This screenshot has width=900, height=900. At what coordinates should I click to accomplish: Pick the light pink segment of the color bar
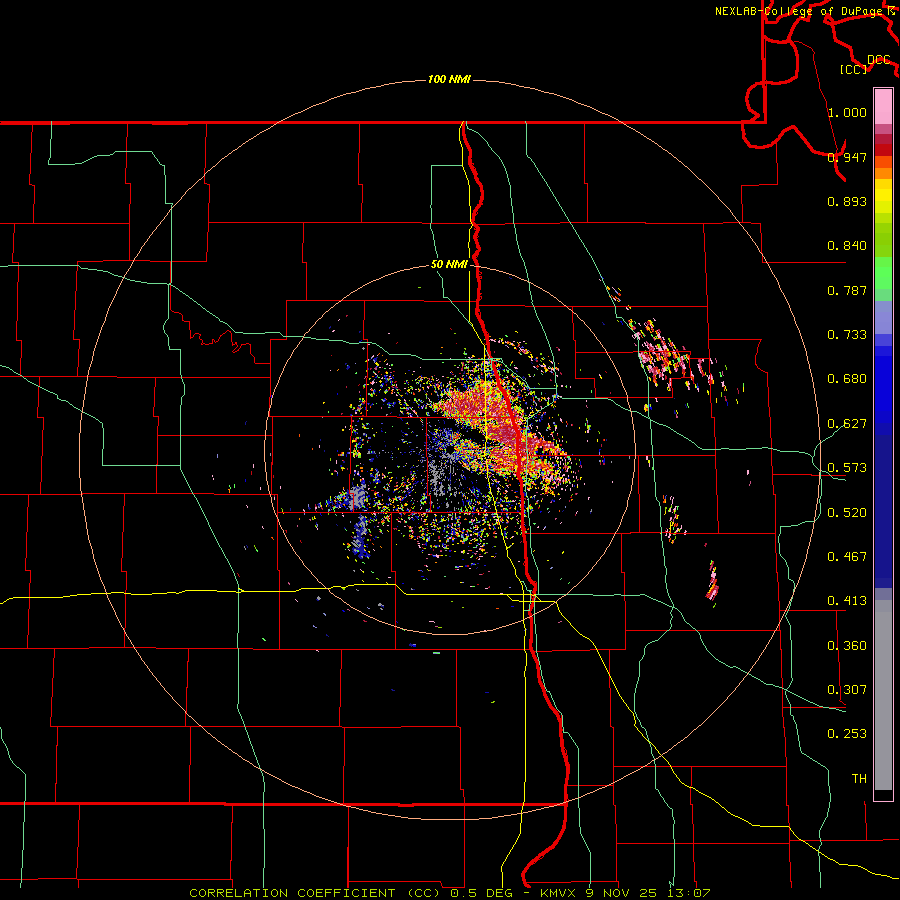tap(883, 106)
